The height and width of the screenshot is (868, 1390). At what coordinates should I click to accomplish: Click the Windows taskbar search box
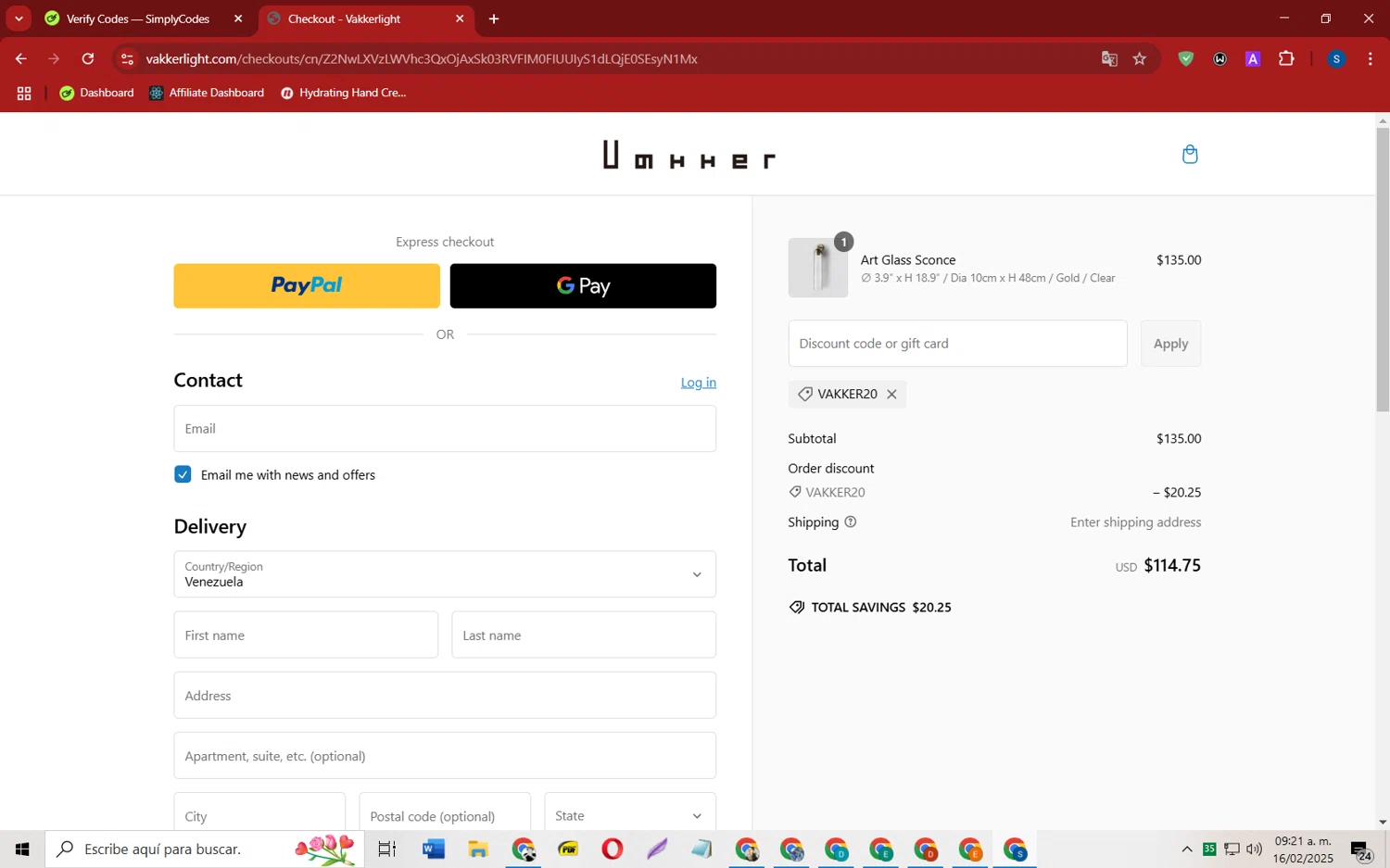205,849
